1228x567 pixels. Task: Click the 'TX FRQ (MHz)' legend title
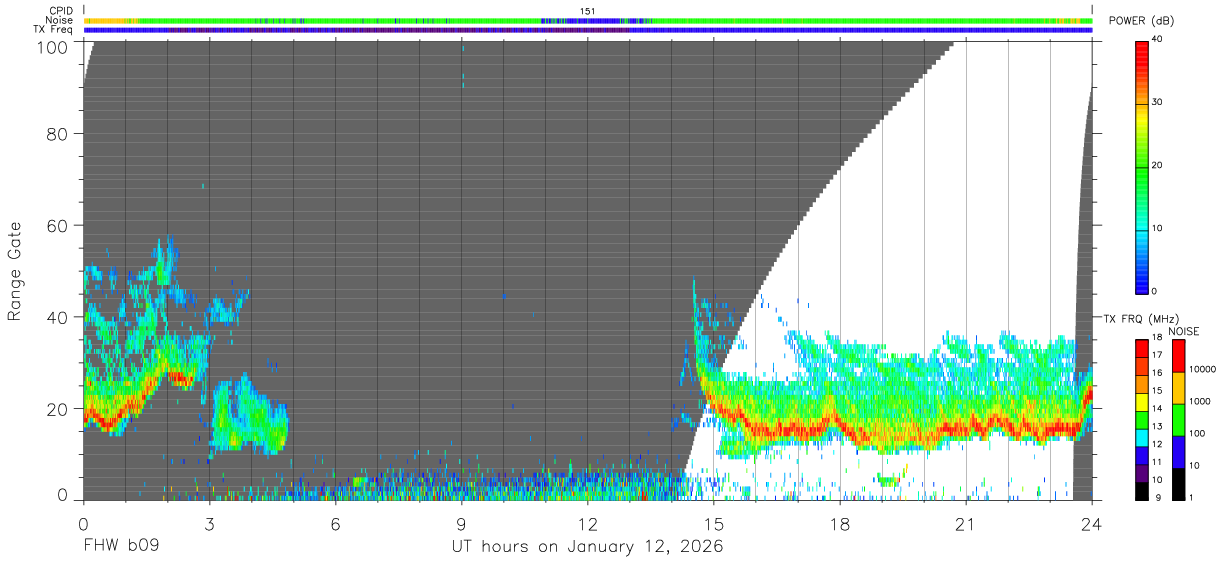1141,318
